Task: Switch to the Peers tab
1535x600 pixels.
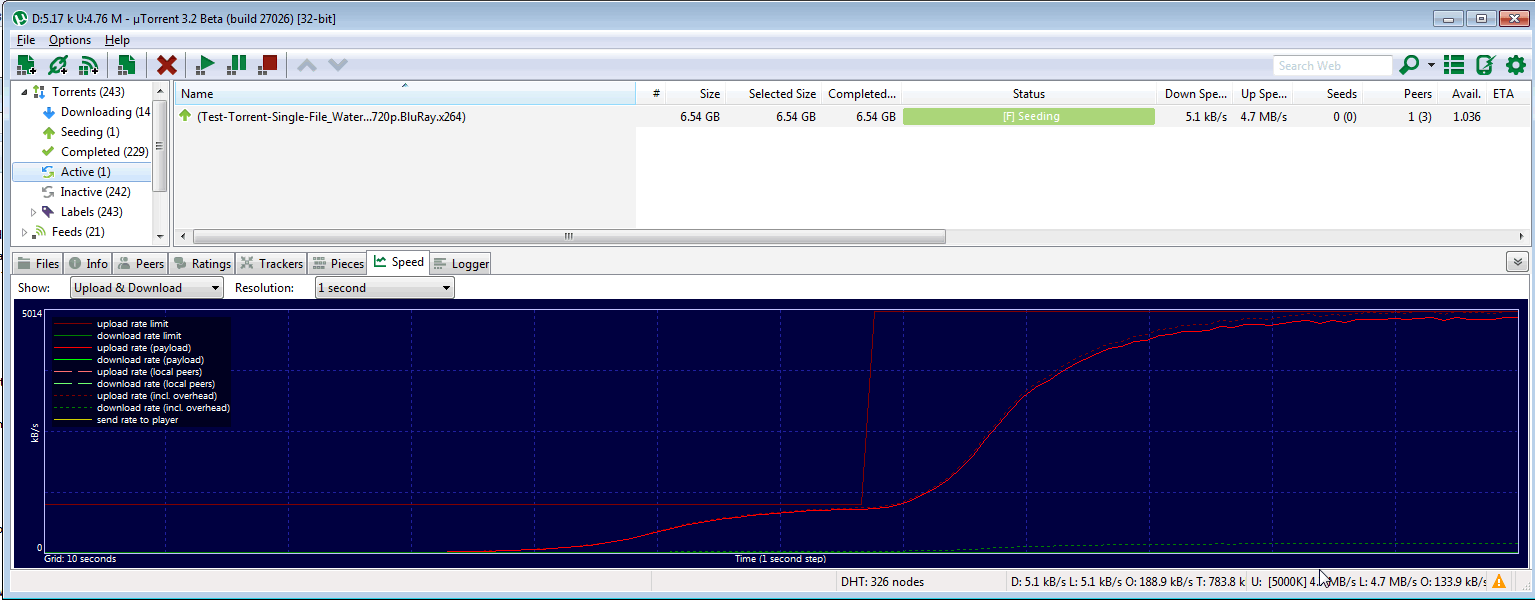Action: tap(140, 263)
